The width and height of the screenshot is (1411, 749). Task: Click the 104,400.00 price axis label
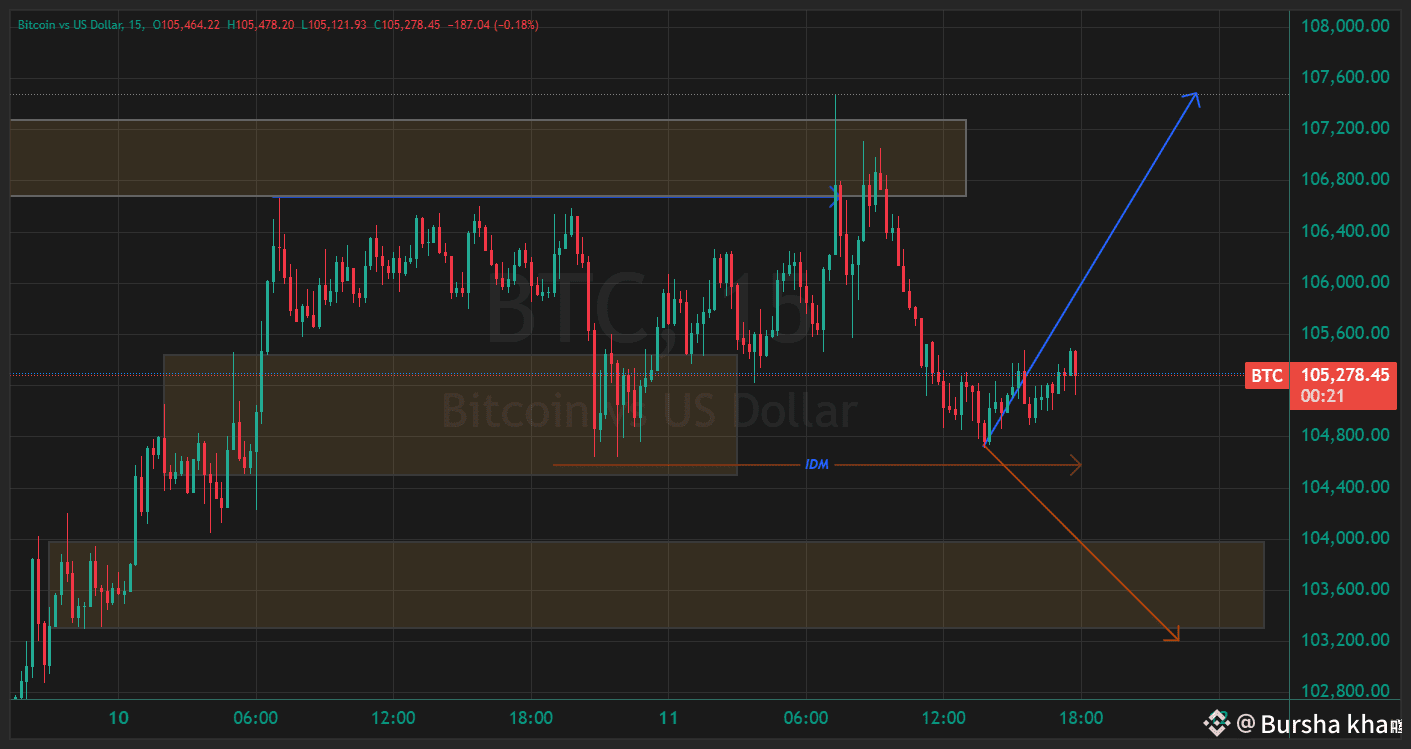1344,487
